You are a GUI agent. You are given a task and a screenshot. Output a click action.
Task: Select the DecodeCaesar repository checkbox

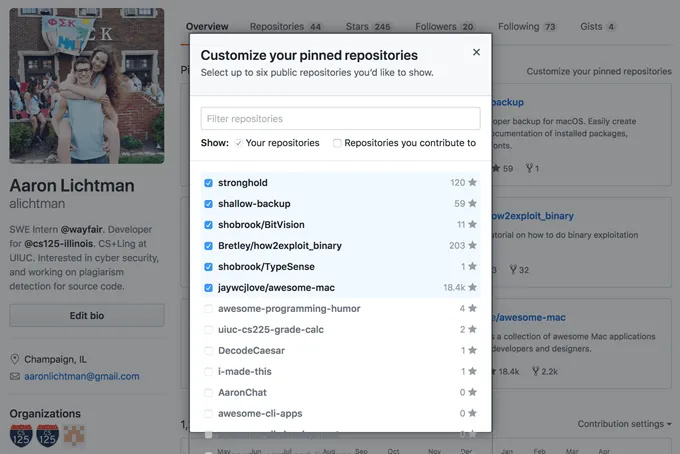pyautogui.click(x=208, y=351)
